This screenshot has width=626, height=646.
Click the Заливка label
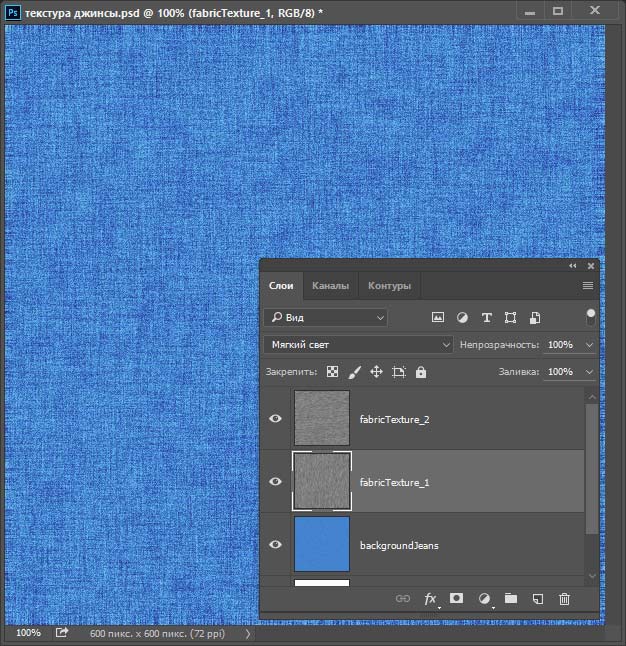pyautogui.click(x=518, y=372)
